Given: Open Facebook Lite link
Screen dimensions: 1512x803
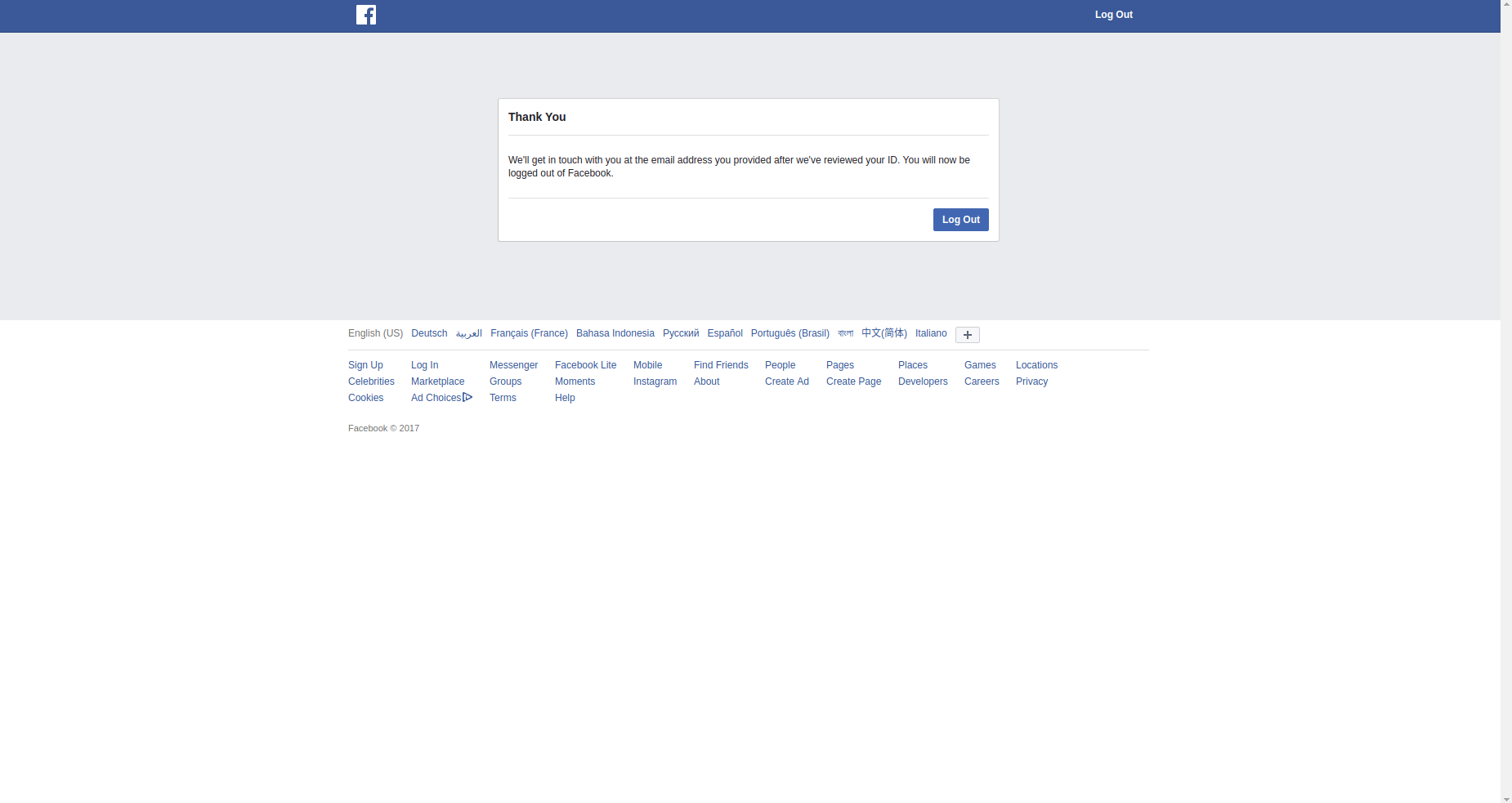Looking at the screenshot, I should tap(586, 365).
